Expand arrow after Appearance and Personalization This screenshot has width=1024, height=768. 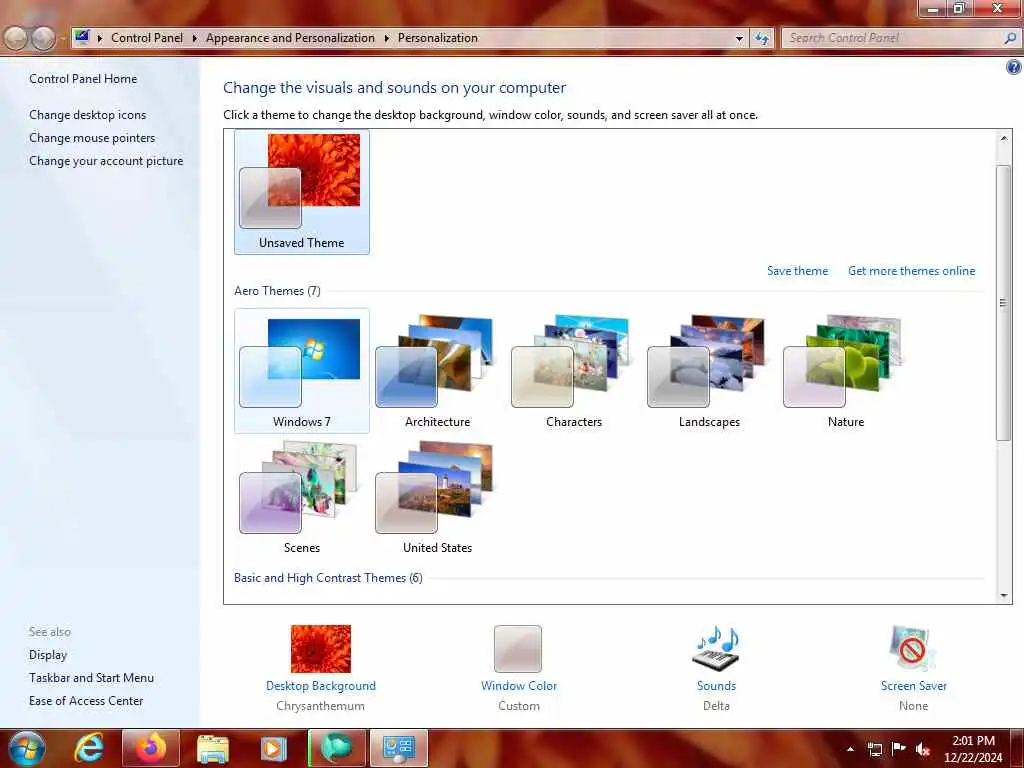[x=387, y=39]
